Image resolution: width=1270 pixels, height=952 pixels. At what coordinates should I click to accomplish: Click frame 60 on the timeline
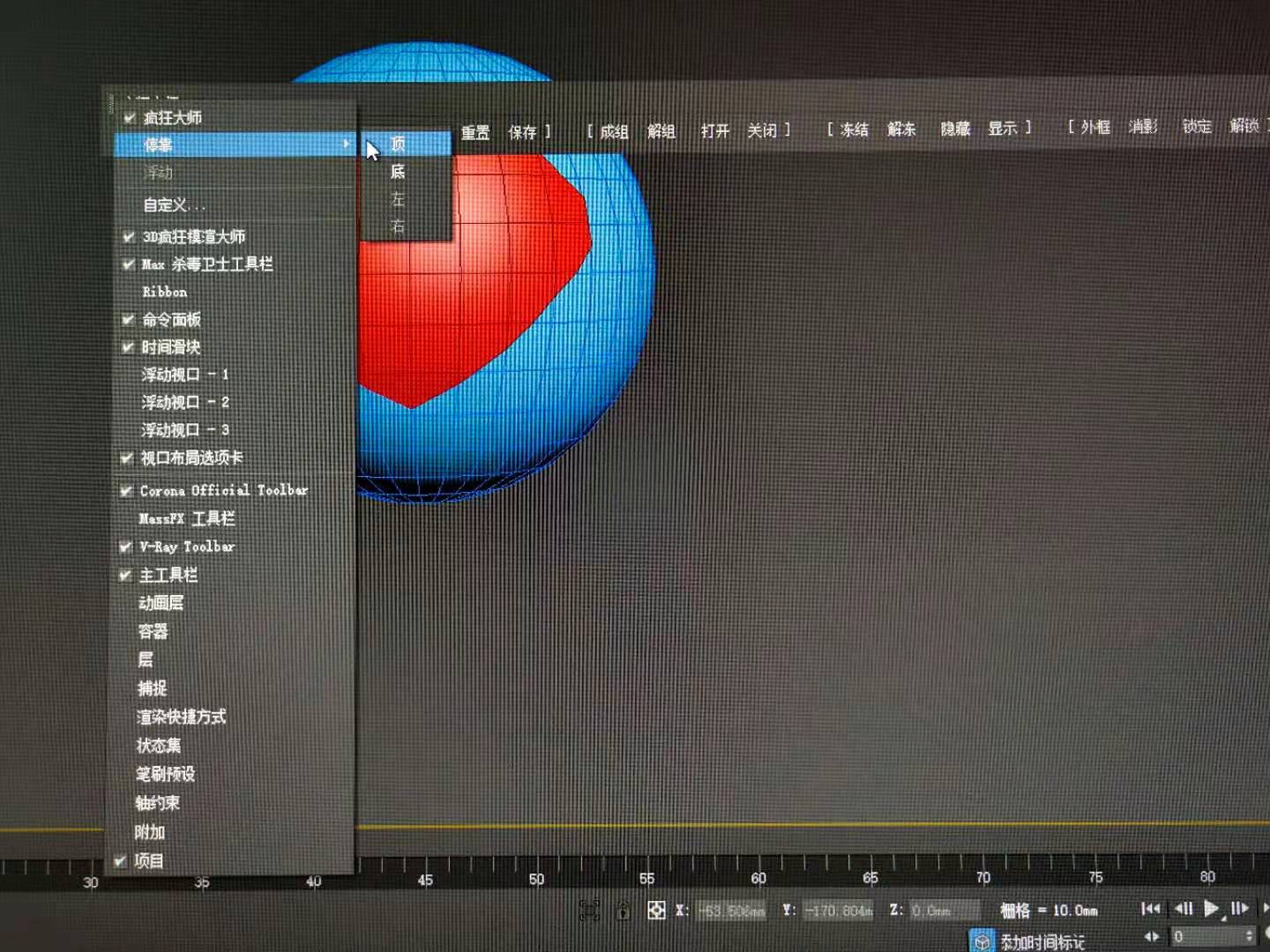[758, 878]
